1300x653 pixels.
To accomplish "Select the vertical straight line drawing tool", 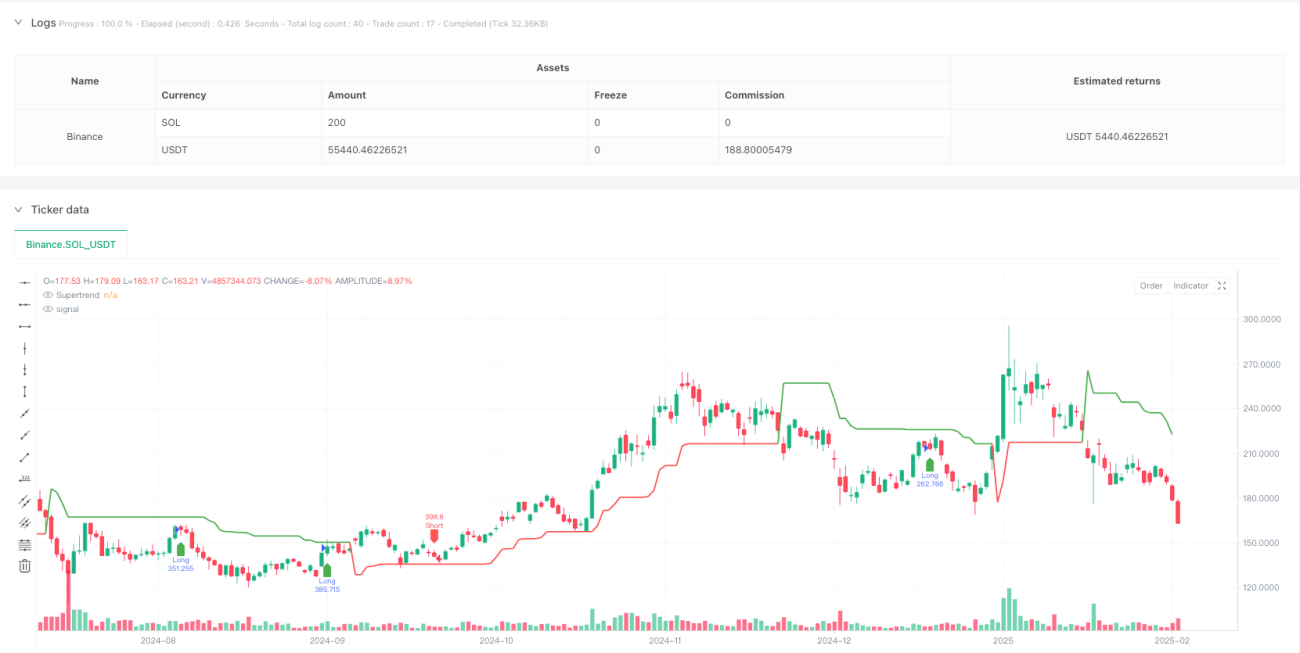I will pyautogui.click(x=25, y=348).
